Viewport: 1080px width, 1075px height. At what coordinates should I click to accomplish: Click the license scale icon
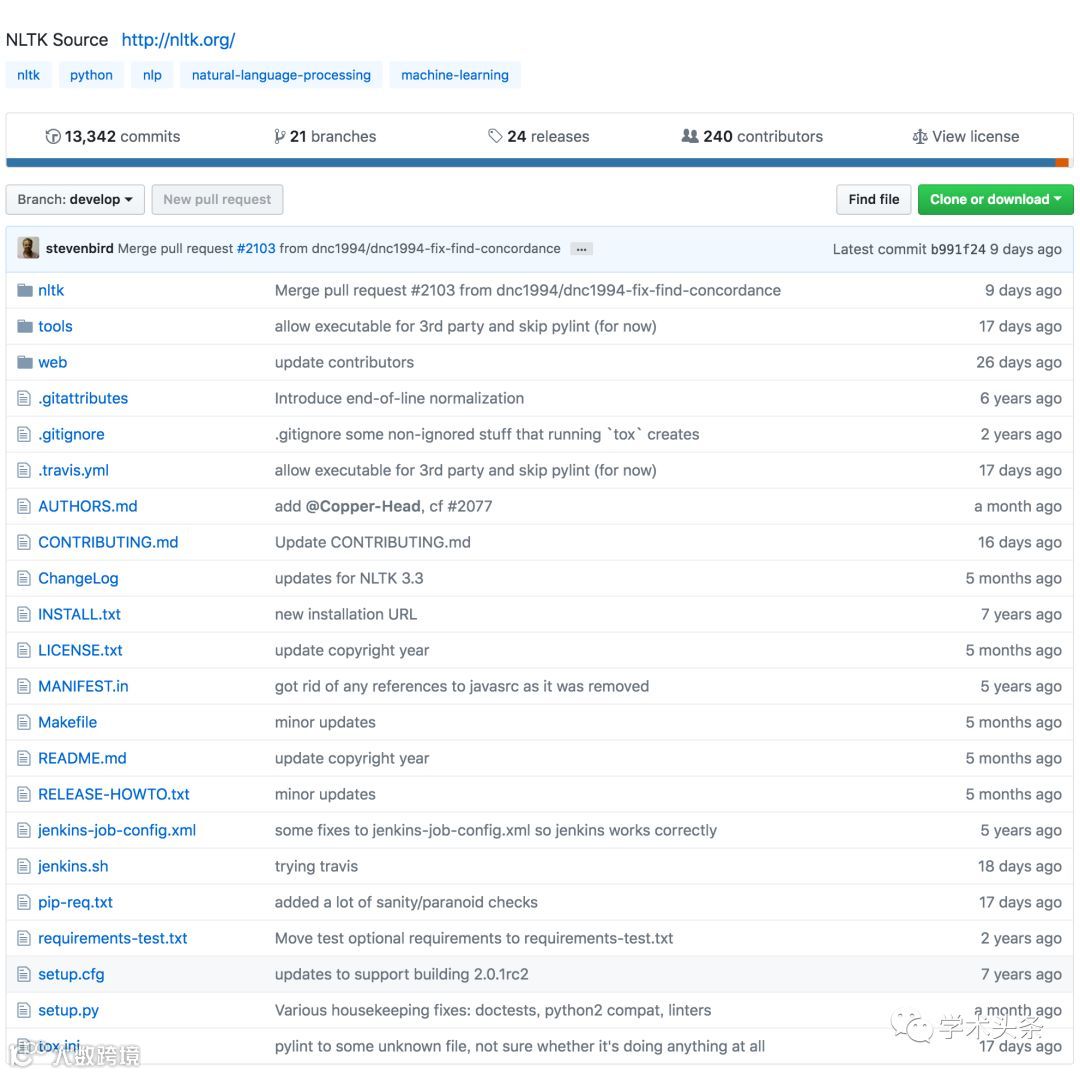(920, 136)
